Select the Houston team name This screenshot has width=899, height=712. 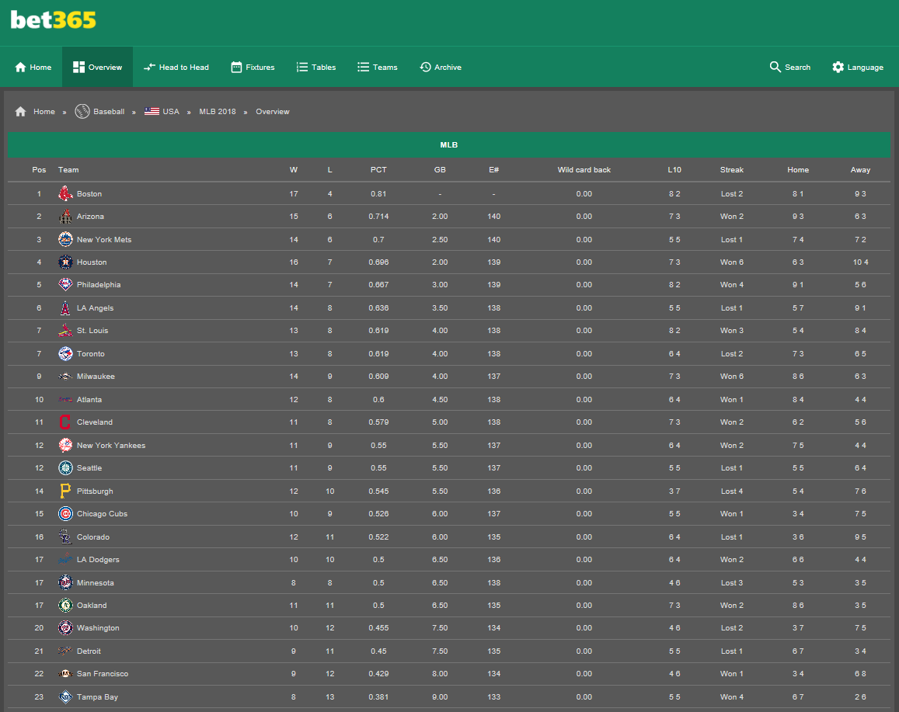92,263
